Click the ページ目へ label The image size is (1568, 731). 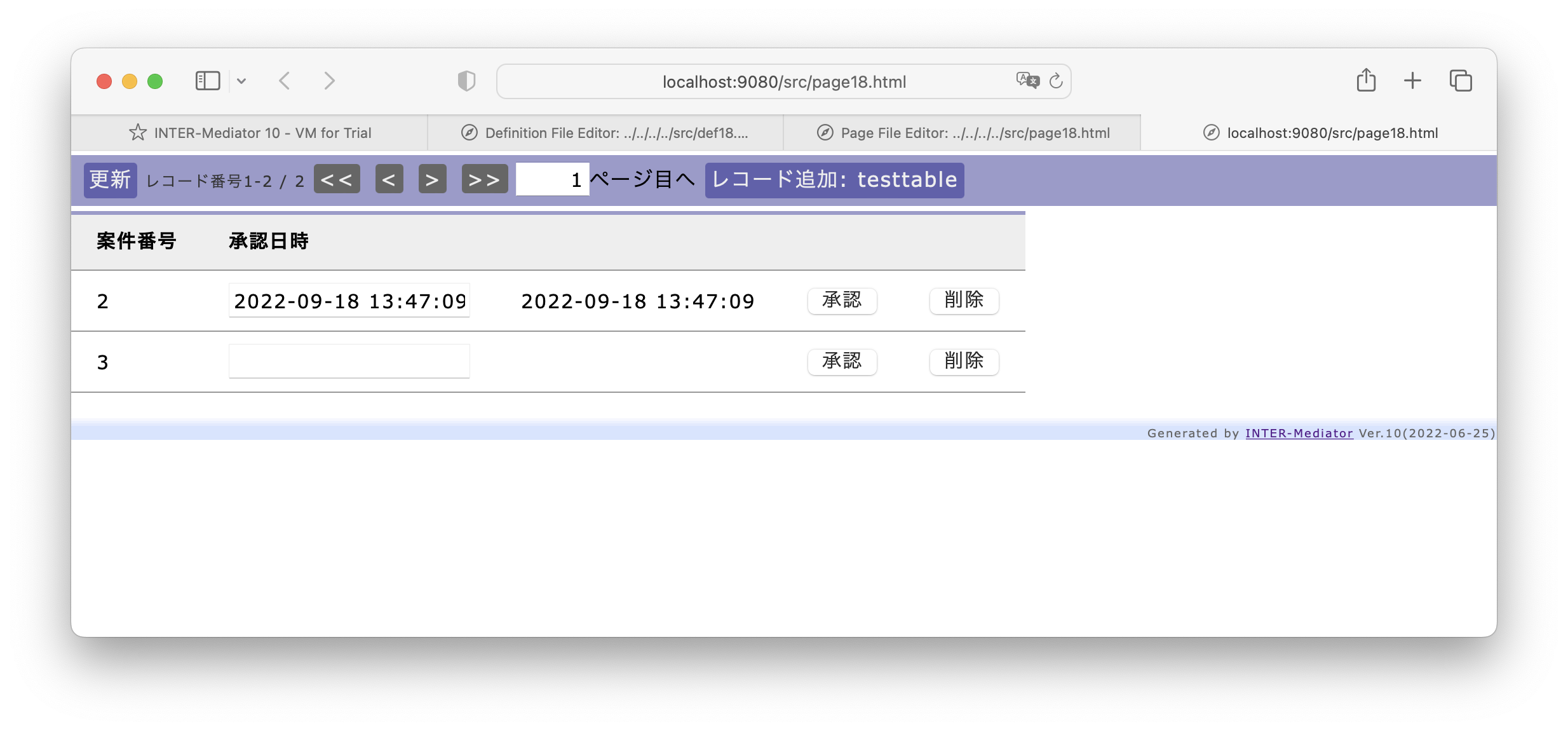point(642,179)
